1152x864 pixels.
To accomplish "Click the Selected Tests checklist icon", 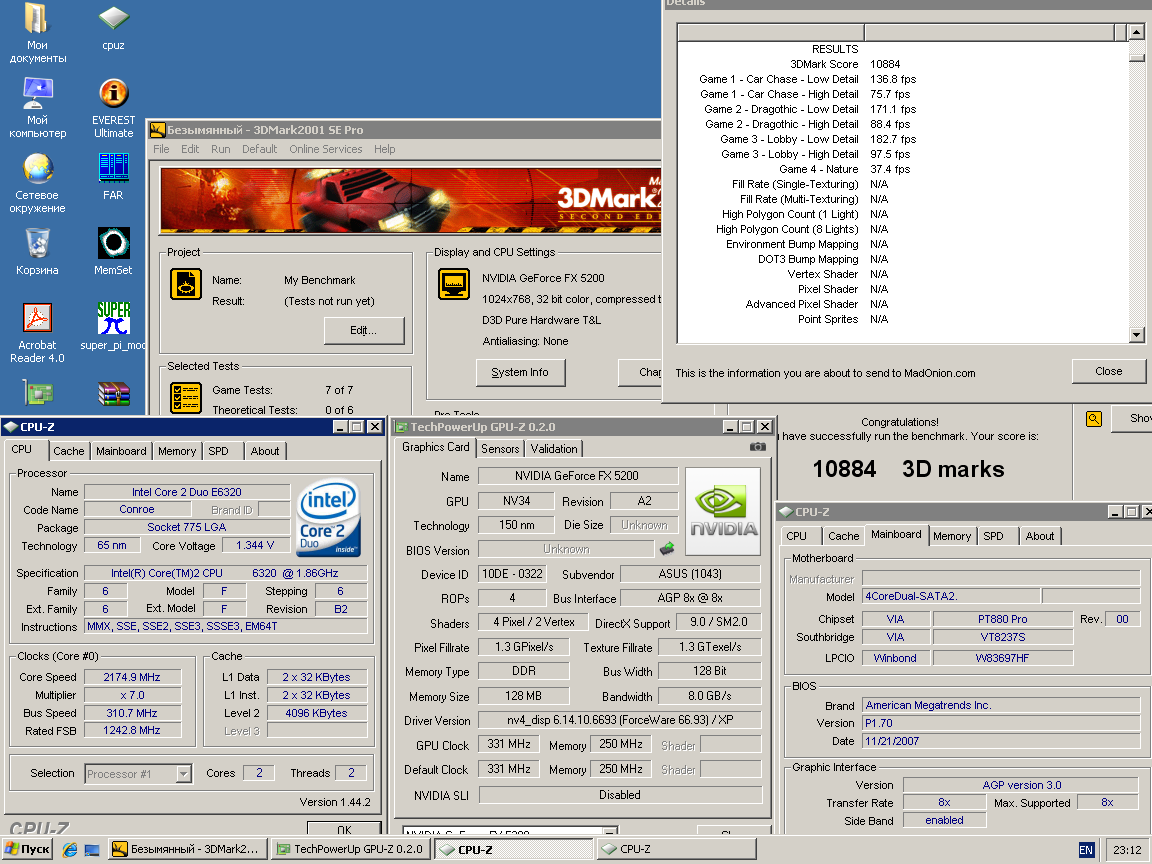I will click(x=186, y=397).
